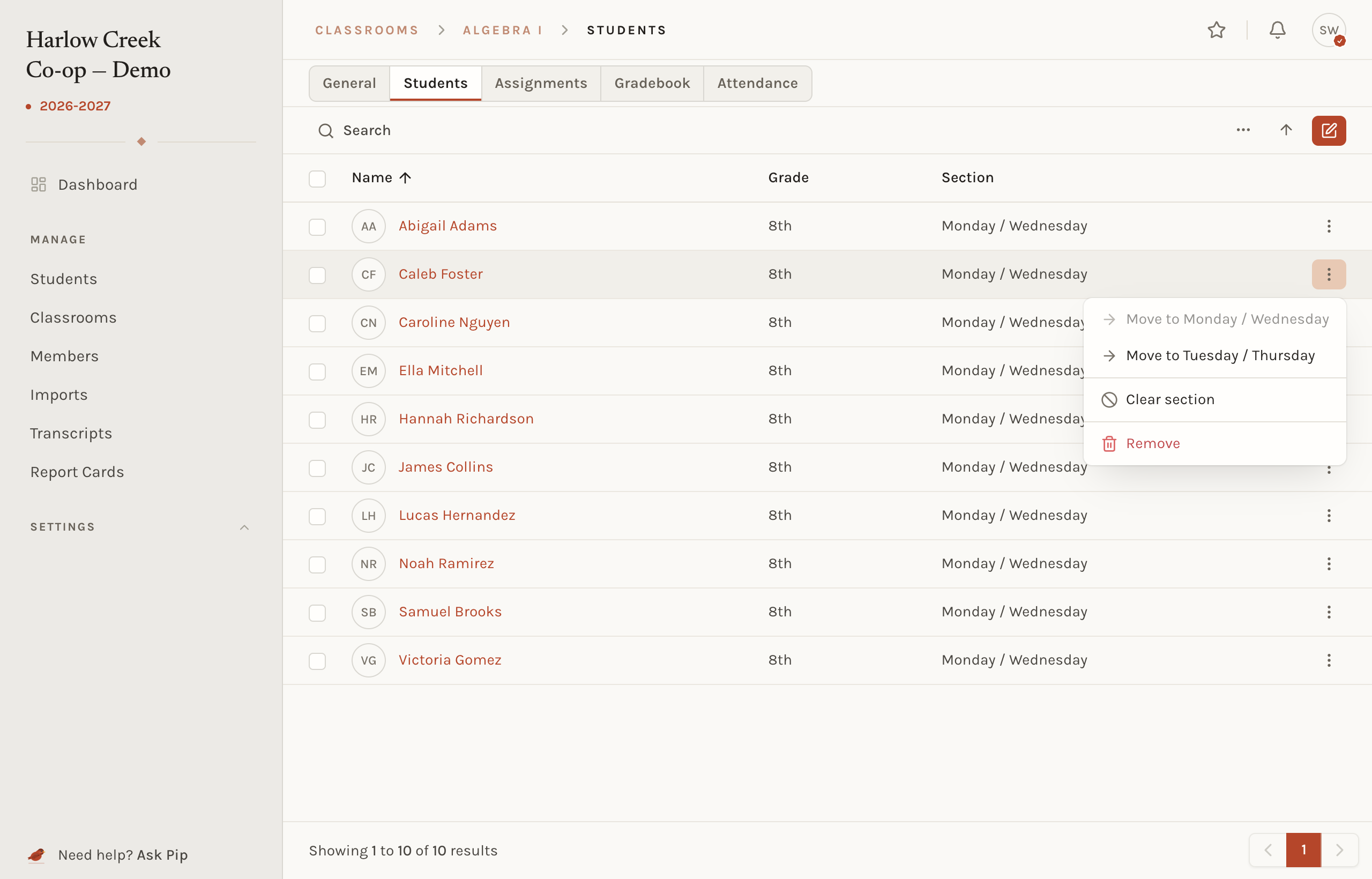The image size is (1372, 879).
Task: Toggle the select-all header checkbox
Action: [x=317, y=178]
